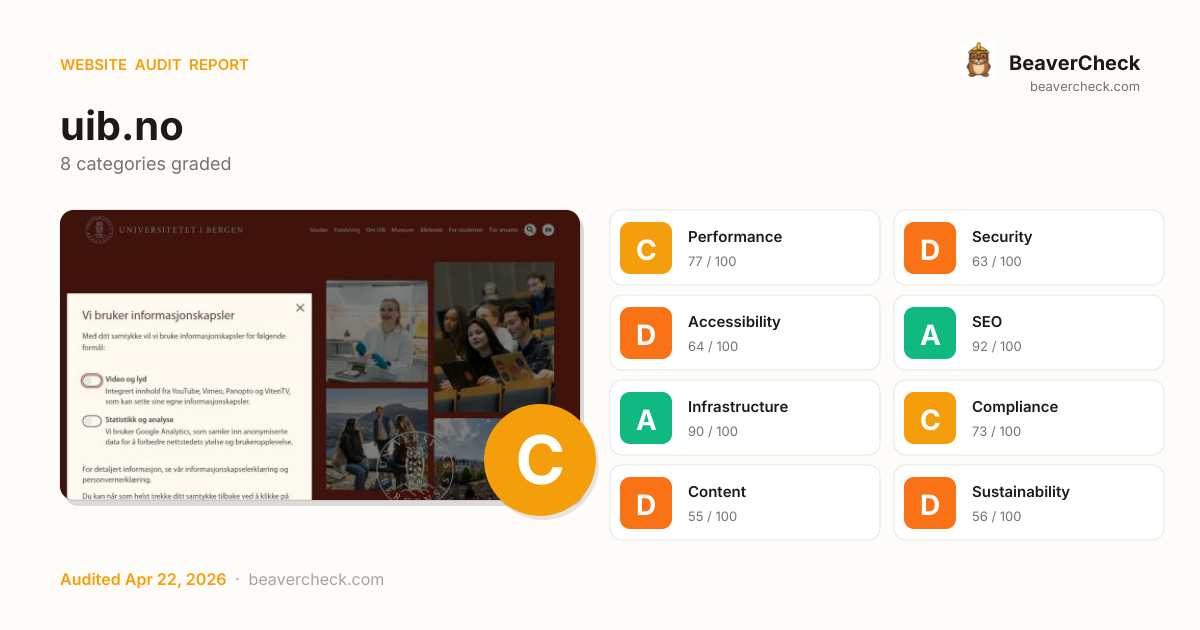
Task: Toggle the Statistikk og analyse switch
Action: 92,421
